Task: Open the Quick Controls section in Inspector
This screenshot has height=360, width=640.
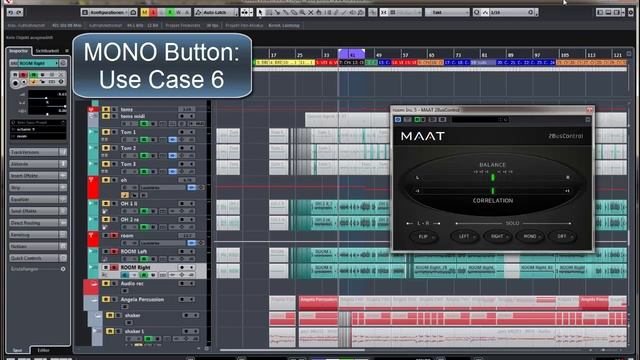Action: click(x=38, y=258)
